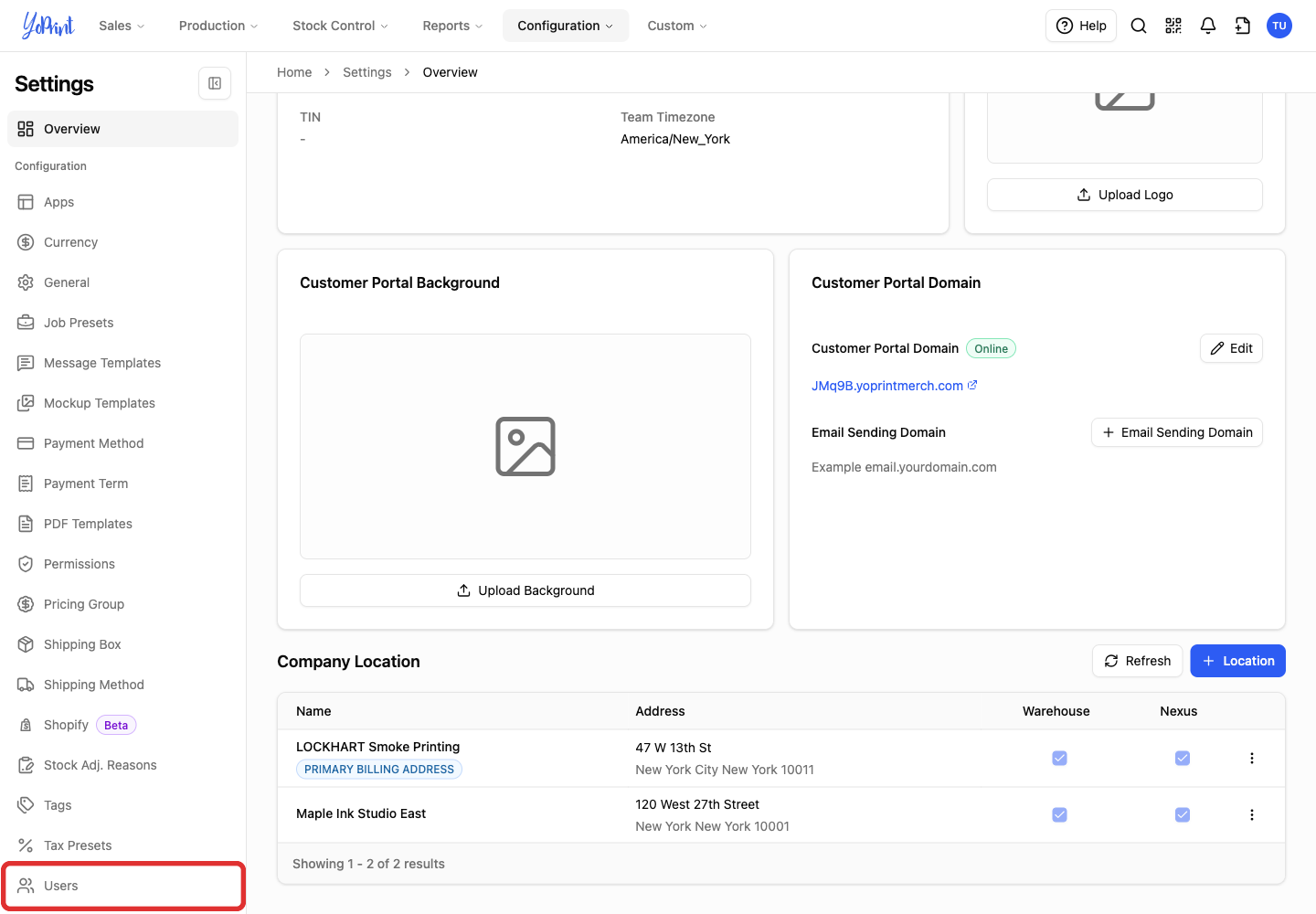The width and height of the screenshot is (1316, 914).
Task: Click the background image placeholder
Action: click(525, 446)
